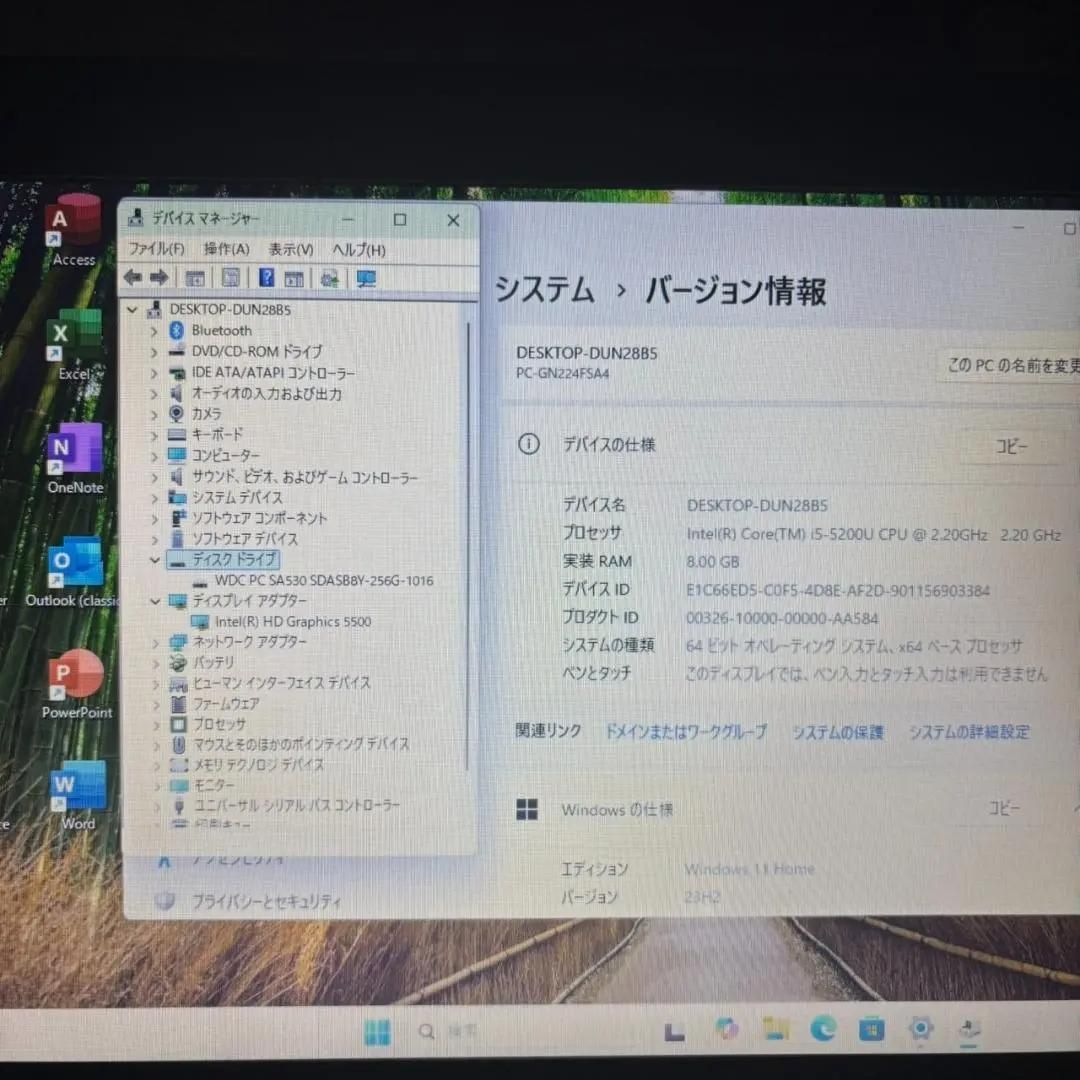Select モニター tree item
Viewport: 1080px width, 1080px height.
(x=214, y=785)
